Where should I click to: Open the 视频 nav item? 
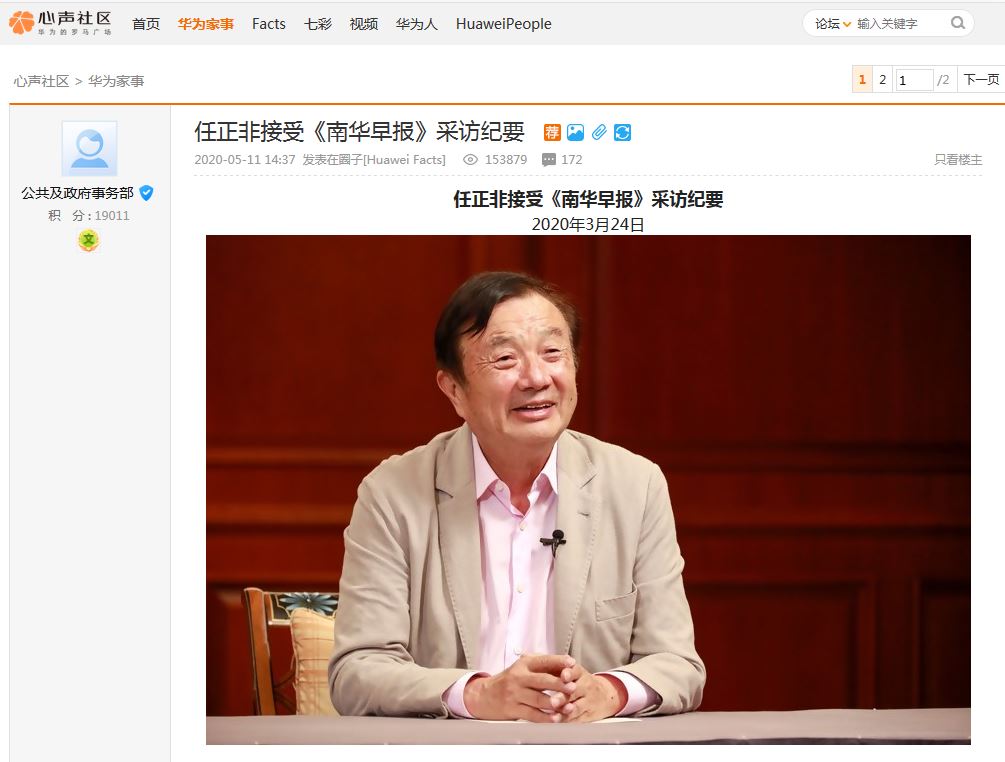(x=363, y=24)
